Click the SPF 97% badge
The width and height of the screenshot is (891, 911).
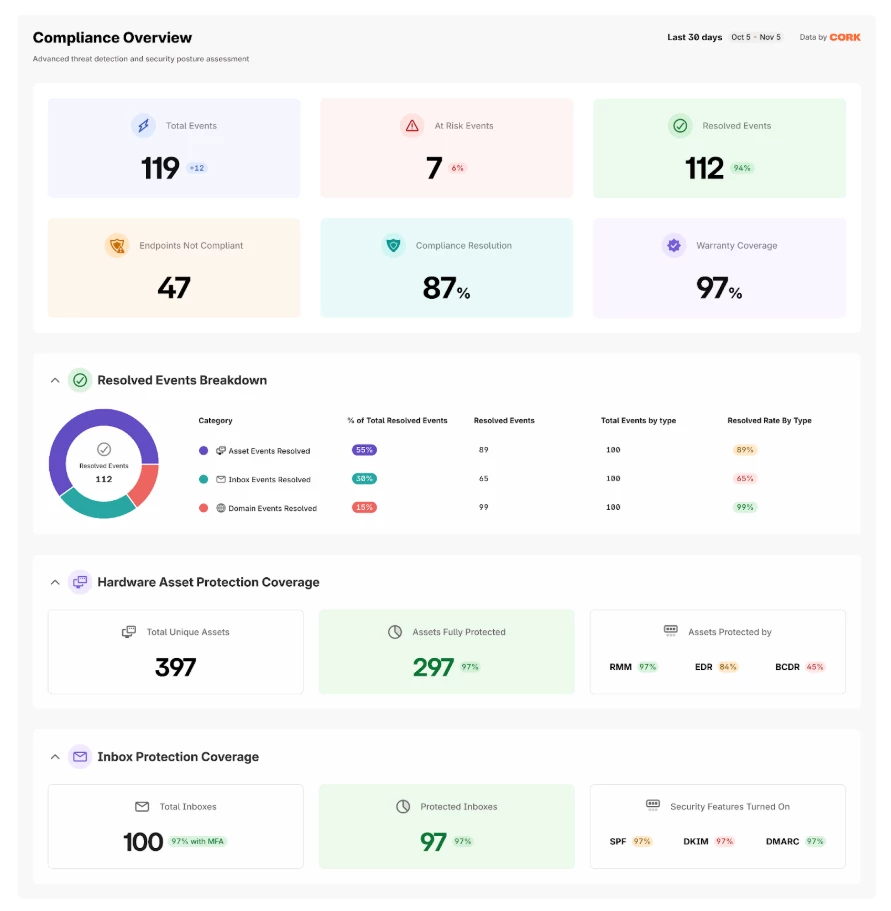(642, 841)
